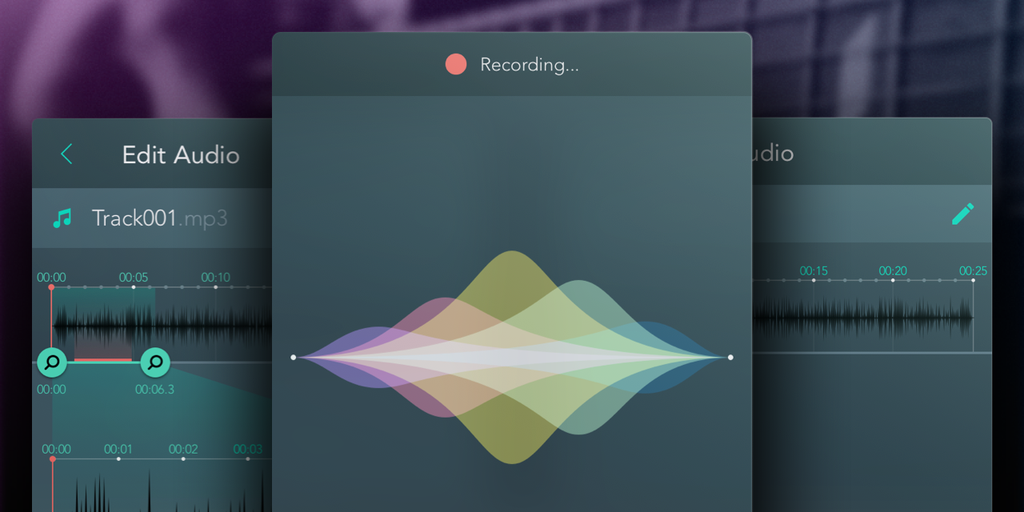The width and height of the screenshot is (1024, 512).
Task: Click the pencil edit icon
Action: (962, 214)
